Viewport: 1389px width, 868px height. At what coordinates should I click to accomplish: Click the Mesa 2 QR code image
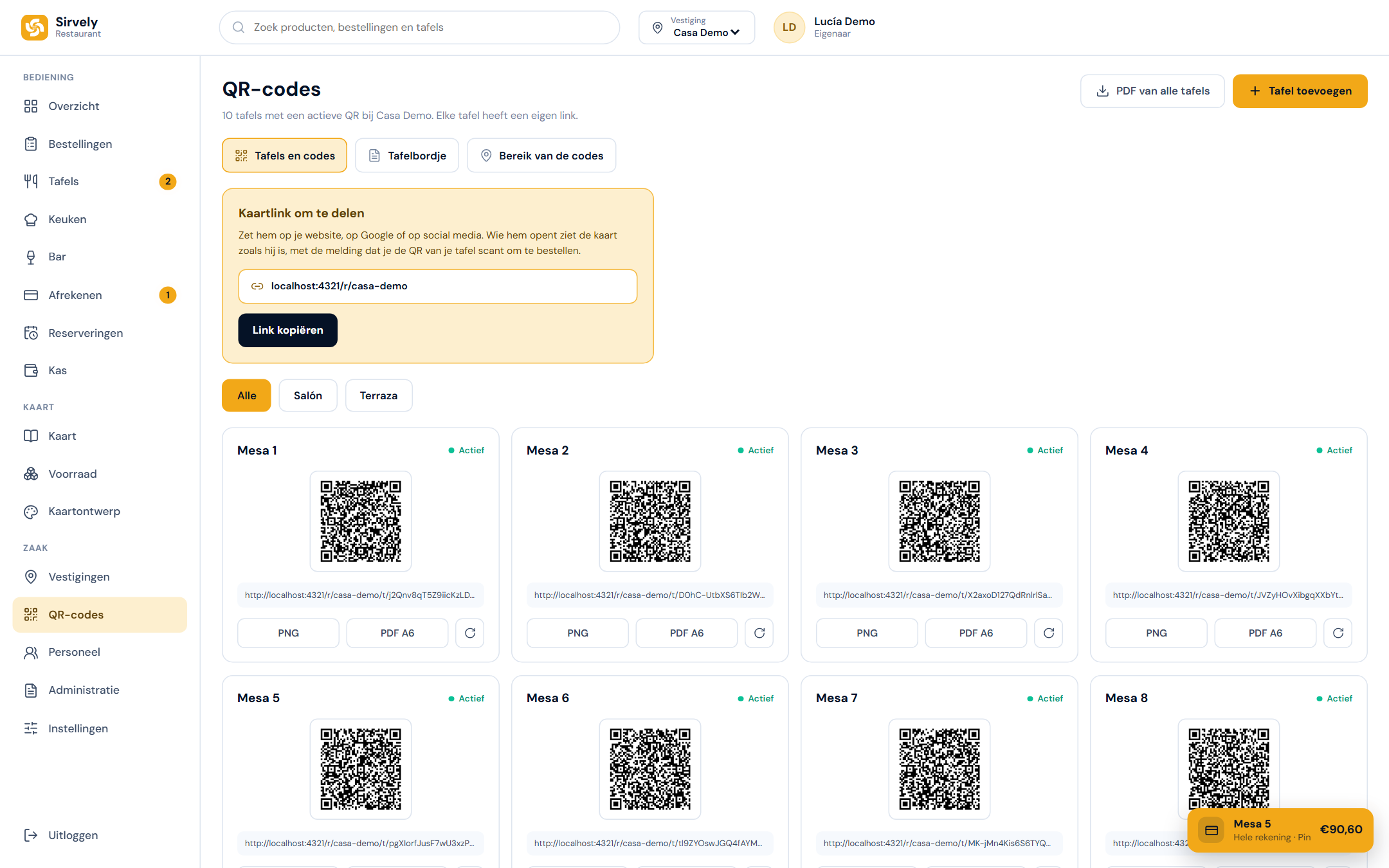[x=650, y=521]
